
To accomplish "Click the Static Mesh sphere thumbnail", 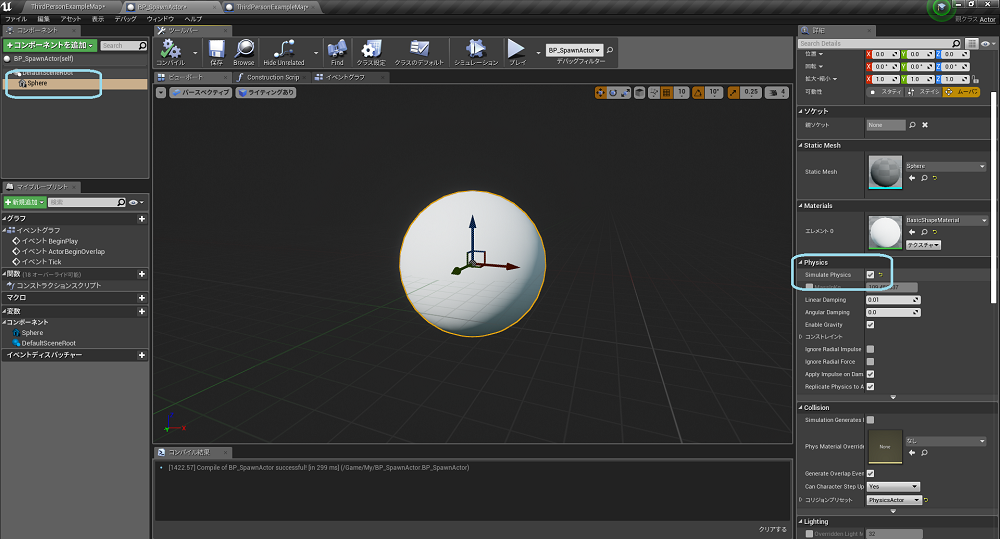I will point(885,172).
